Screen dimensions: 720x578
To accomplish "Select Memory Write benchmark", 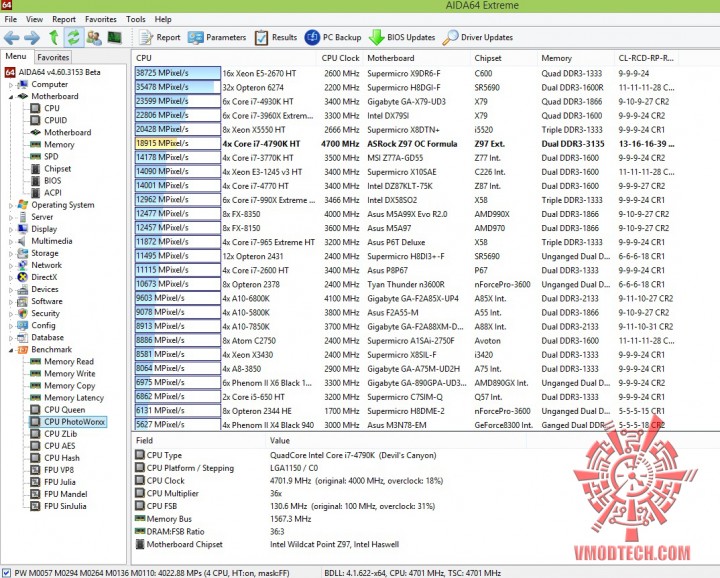I will 63,373.
